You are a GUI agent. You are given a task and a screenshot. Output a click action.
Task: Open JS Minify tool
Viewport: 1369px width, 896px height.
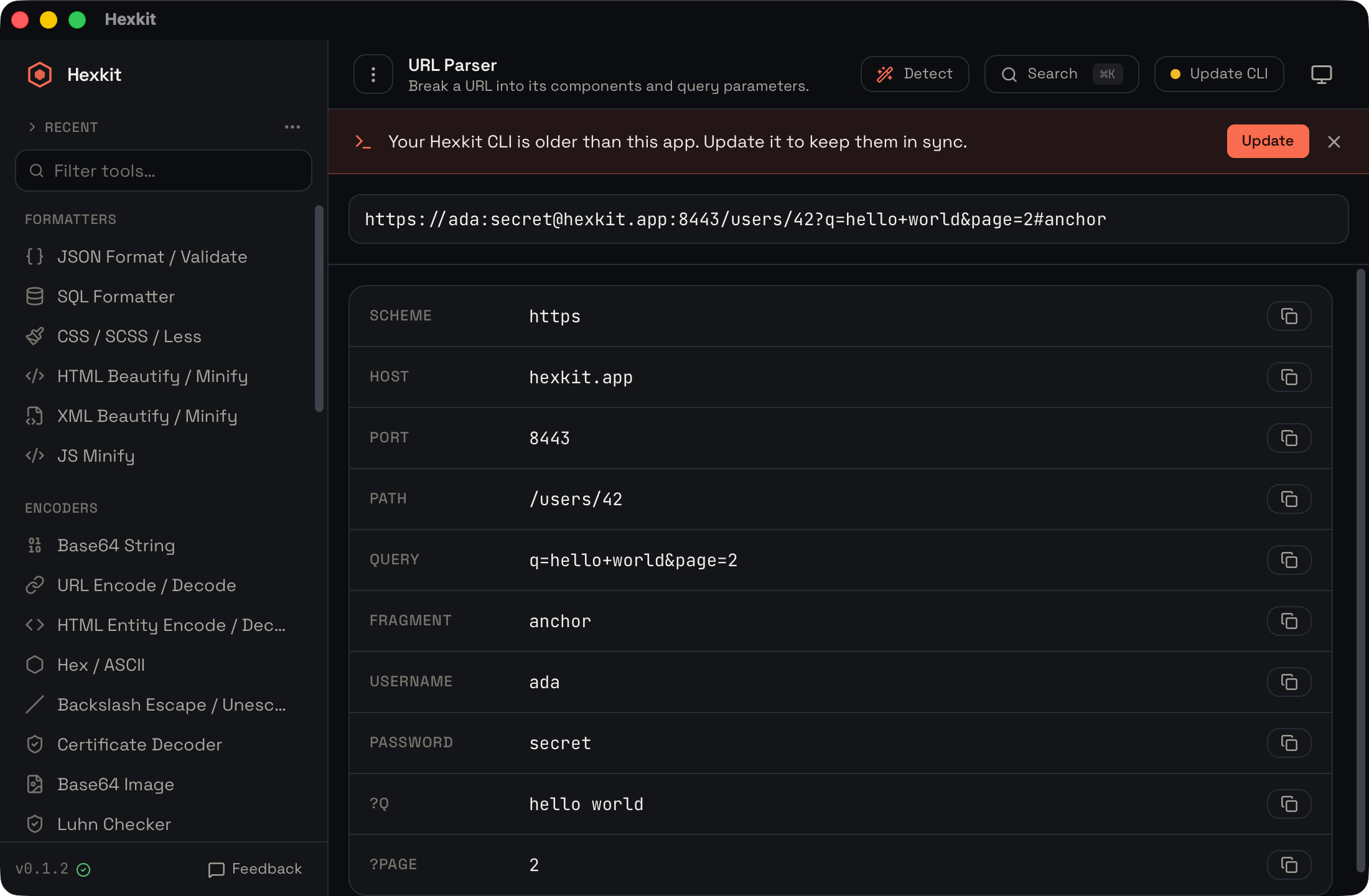click(164, 456)
